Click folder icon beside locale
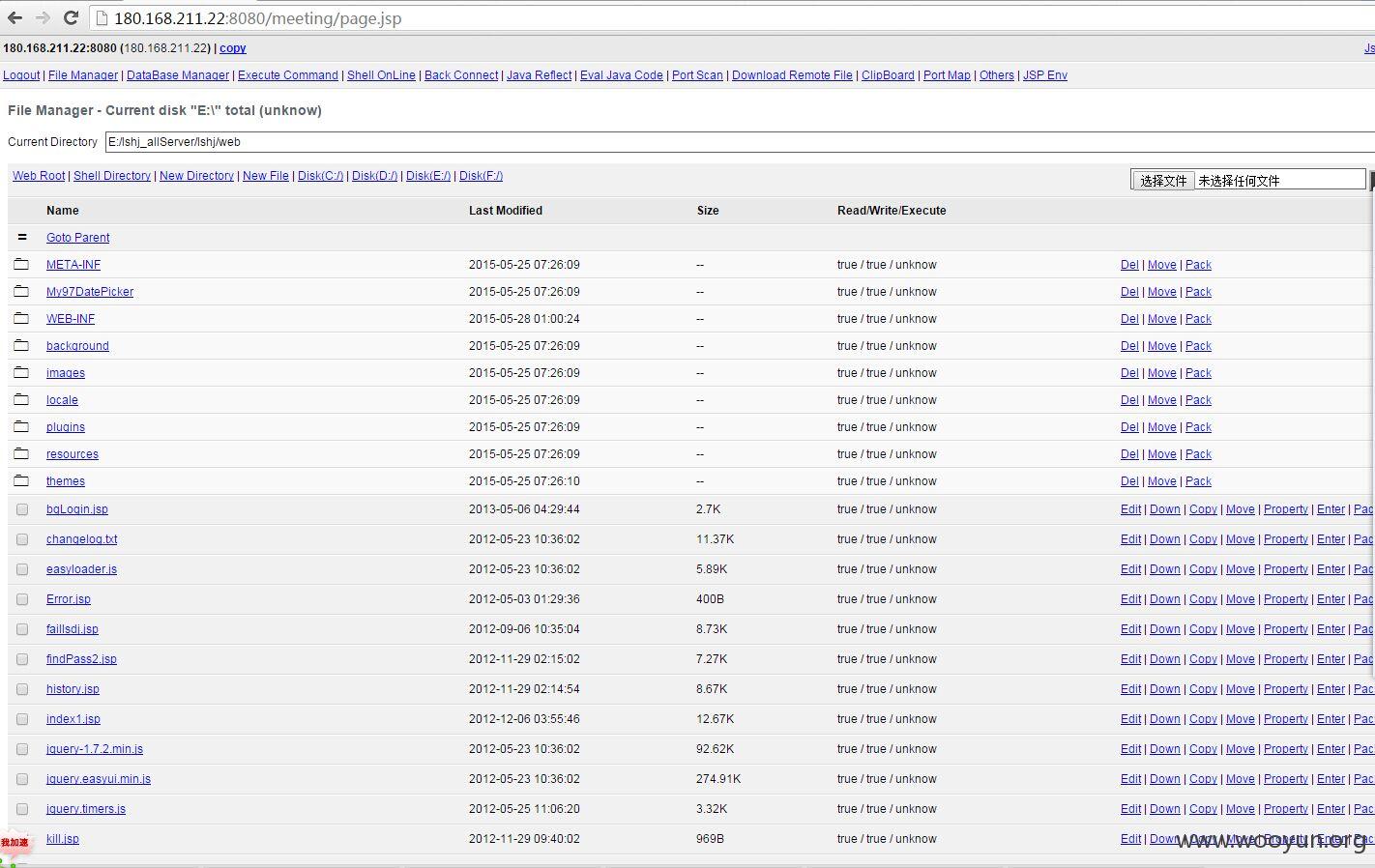 [x=21, y=399]
